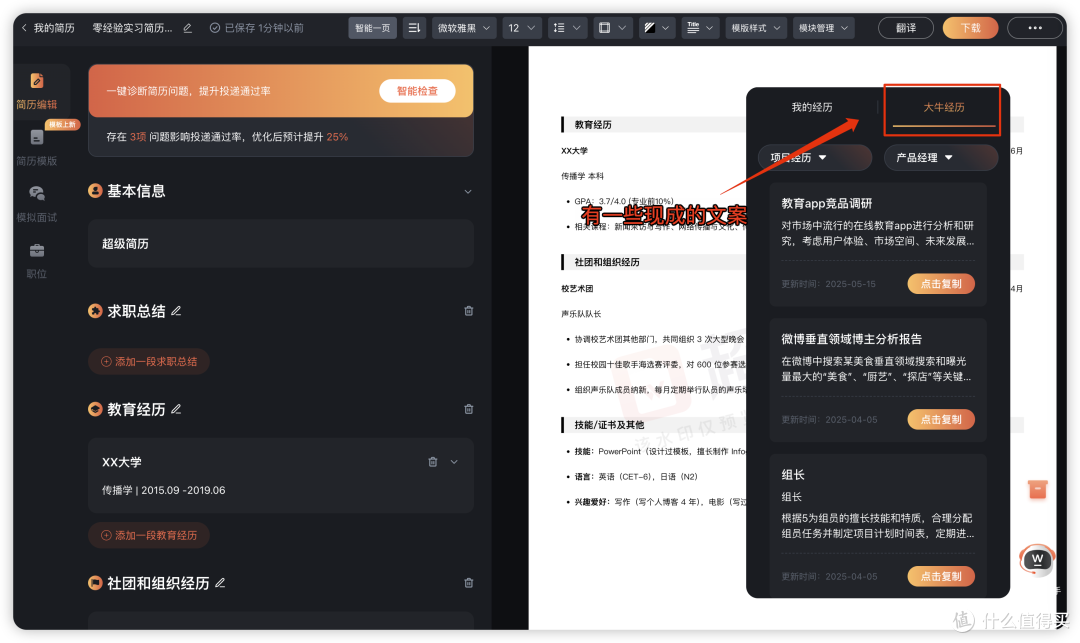Open the 模版样式 dropdown
The width and height of the screenshot is (1080, 643).
[756, 28]
